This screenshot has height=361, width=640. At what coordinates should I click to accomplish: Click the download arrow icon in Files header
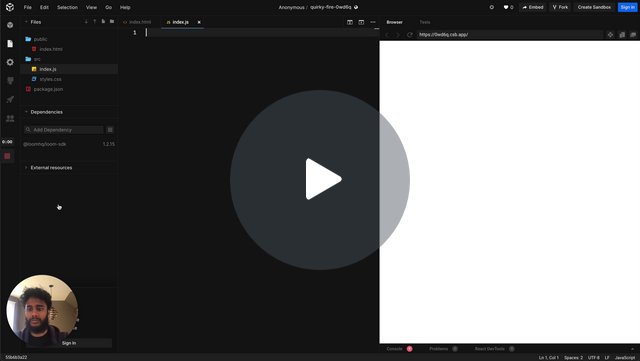pyautogui.click(x=86, y=22)
